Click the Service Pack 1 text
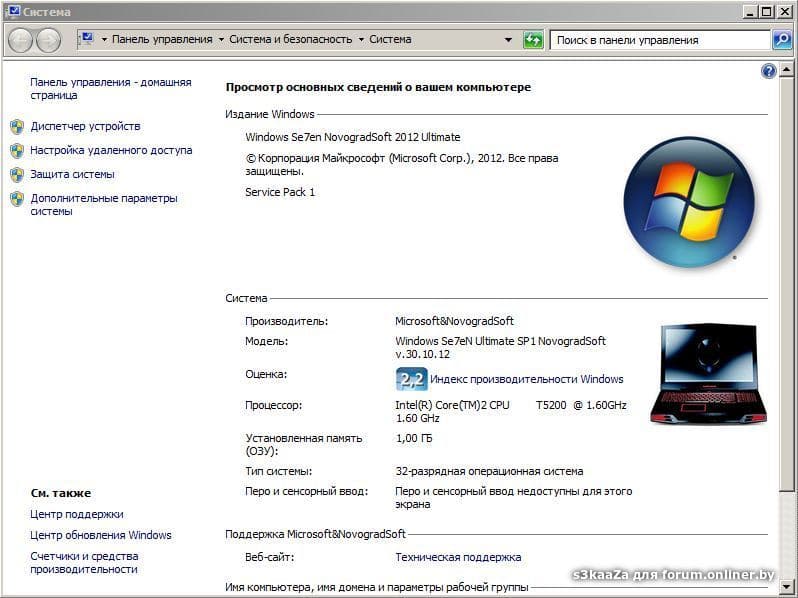 (x=280, y=192)
